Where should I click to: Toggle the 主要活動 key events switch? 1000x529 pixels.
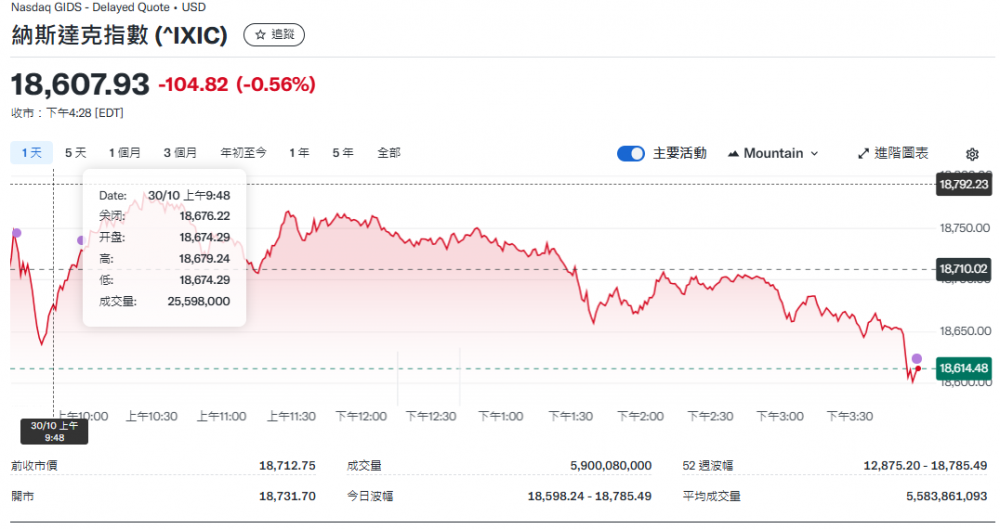(631, 153)
